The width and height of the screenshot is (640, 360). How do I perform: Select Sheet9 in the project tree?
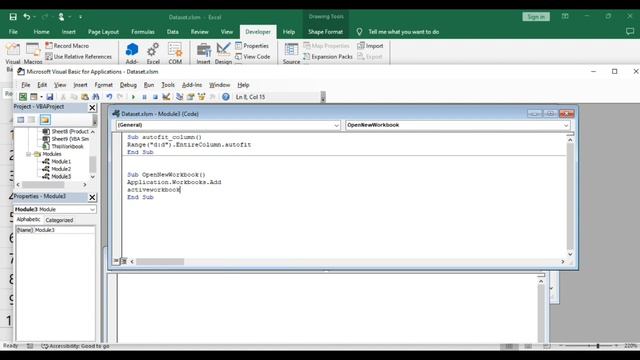pos(70,139)
